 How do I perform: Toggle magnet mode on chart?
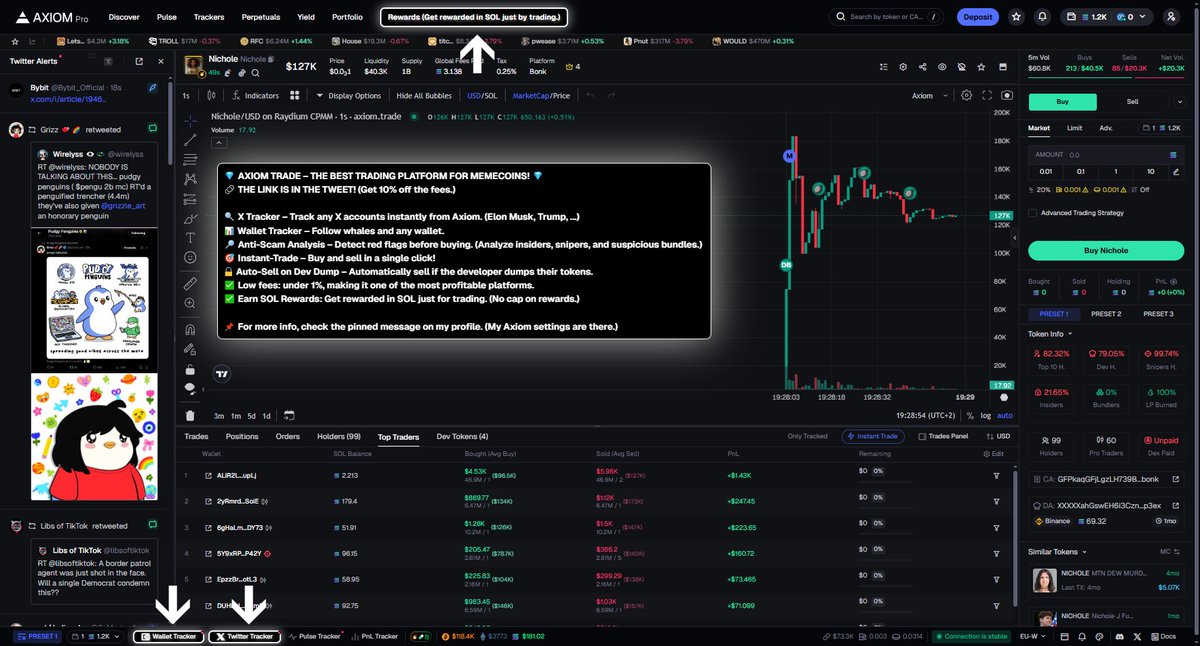click(x=190, y=330)
